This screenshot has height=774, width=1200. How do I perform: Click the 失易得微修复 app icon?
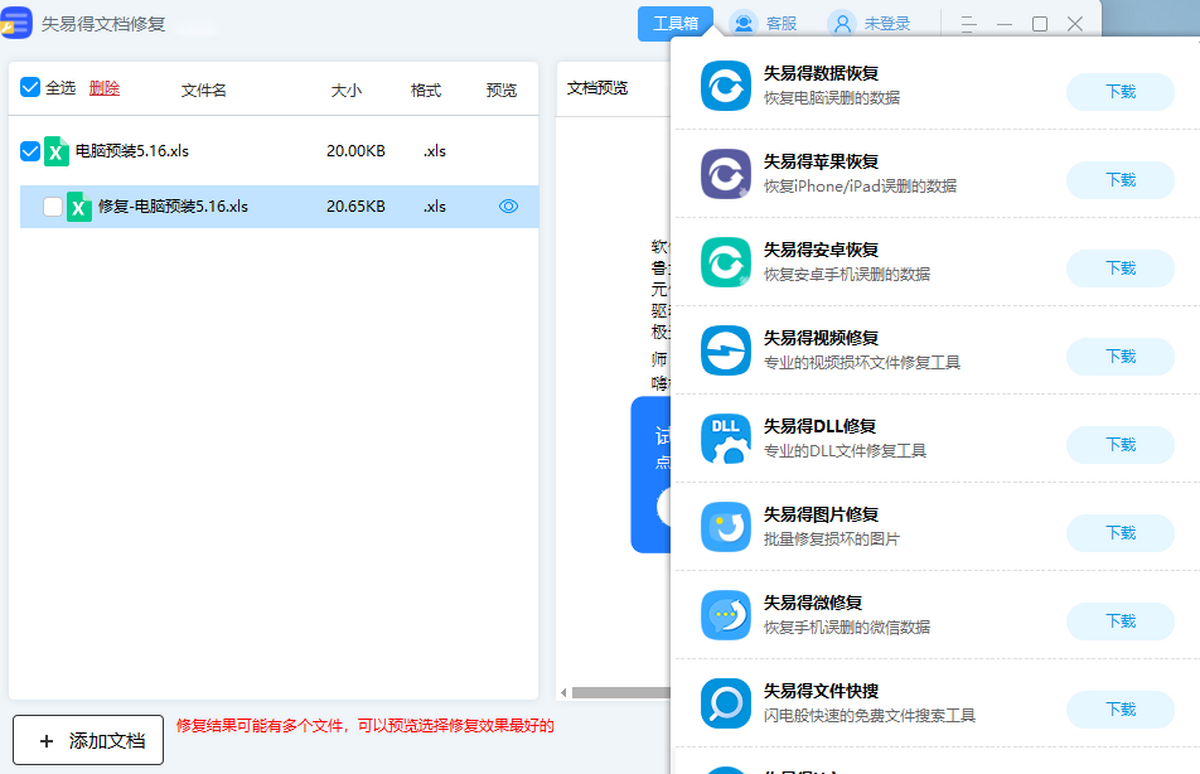(726, 615)
